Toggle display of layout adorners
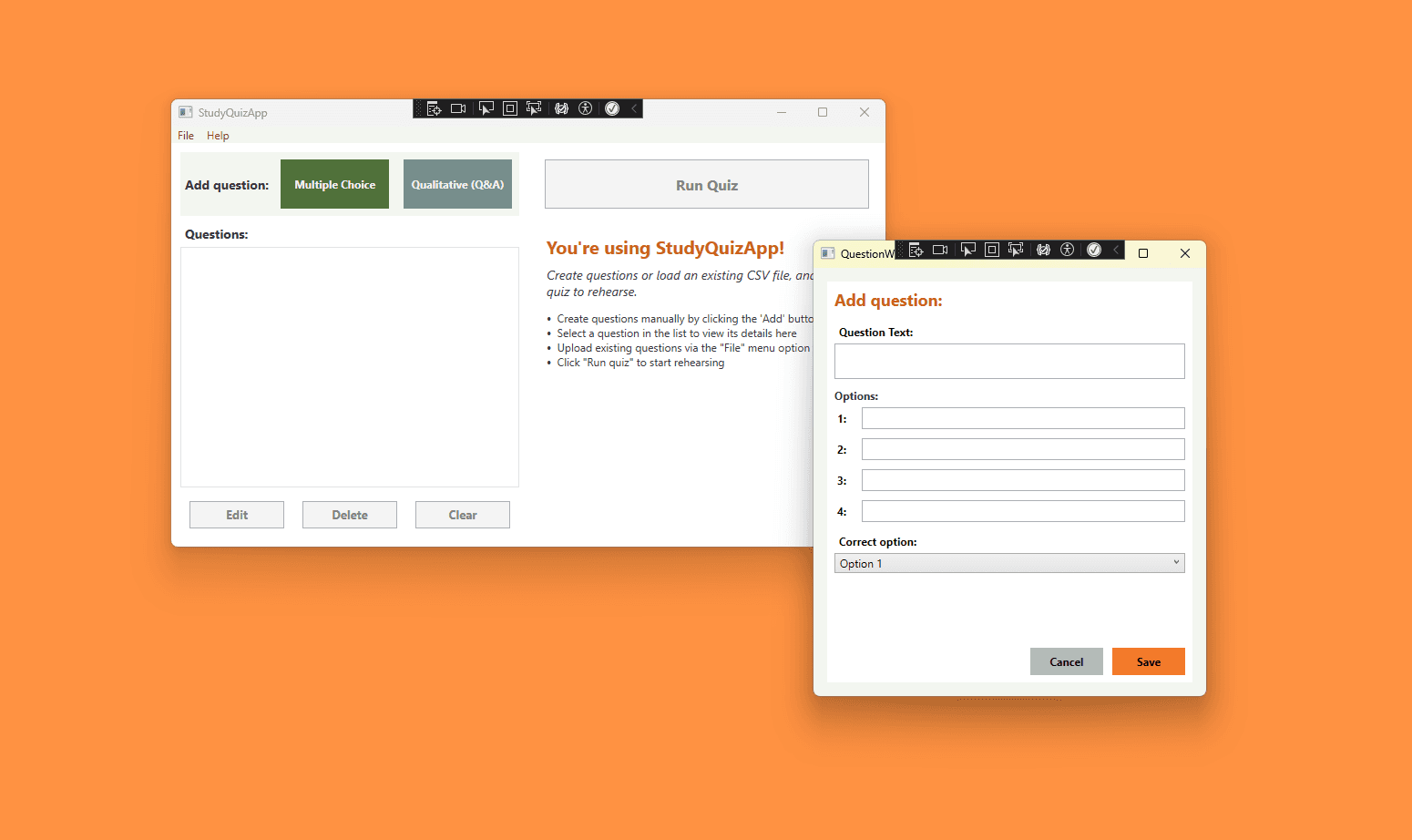The image size is (1412, 840). (509, 108)
